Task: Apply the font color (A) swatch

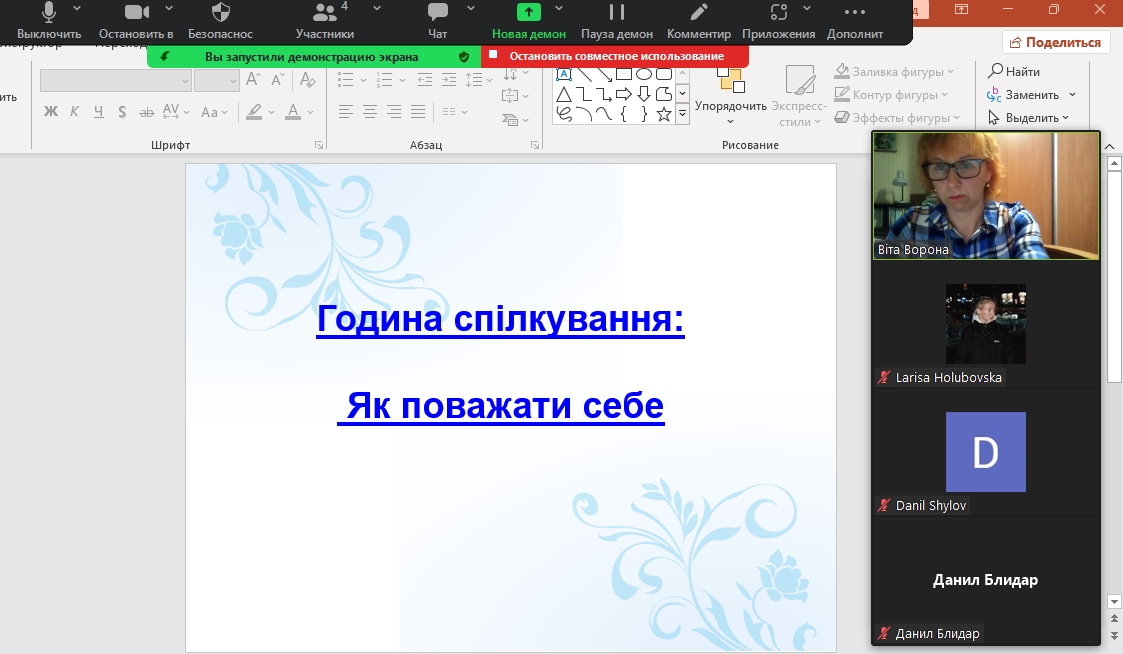Action: [293, 112]
